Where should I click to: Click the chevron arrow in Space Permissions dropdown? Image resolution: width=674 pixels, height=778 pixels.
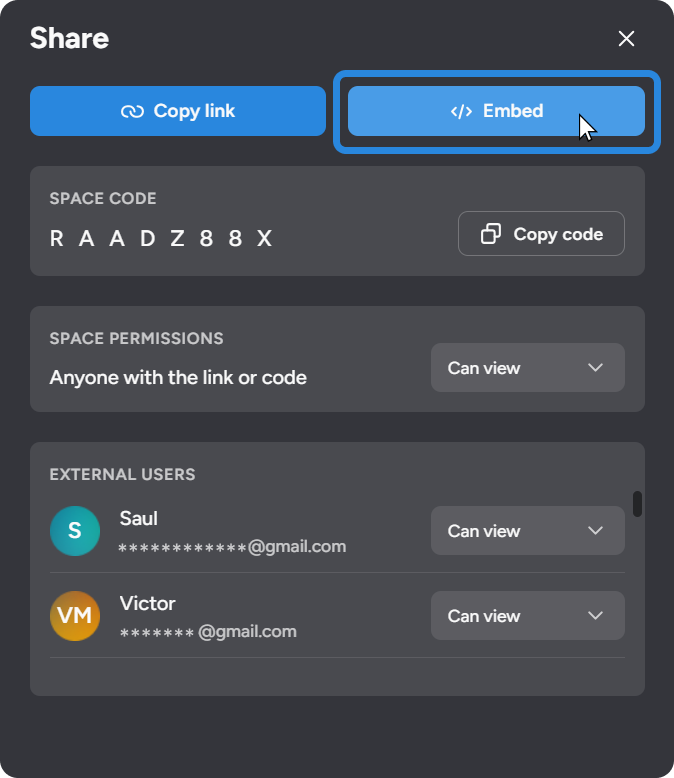click(x=596, y=368)
